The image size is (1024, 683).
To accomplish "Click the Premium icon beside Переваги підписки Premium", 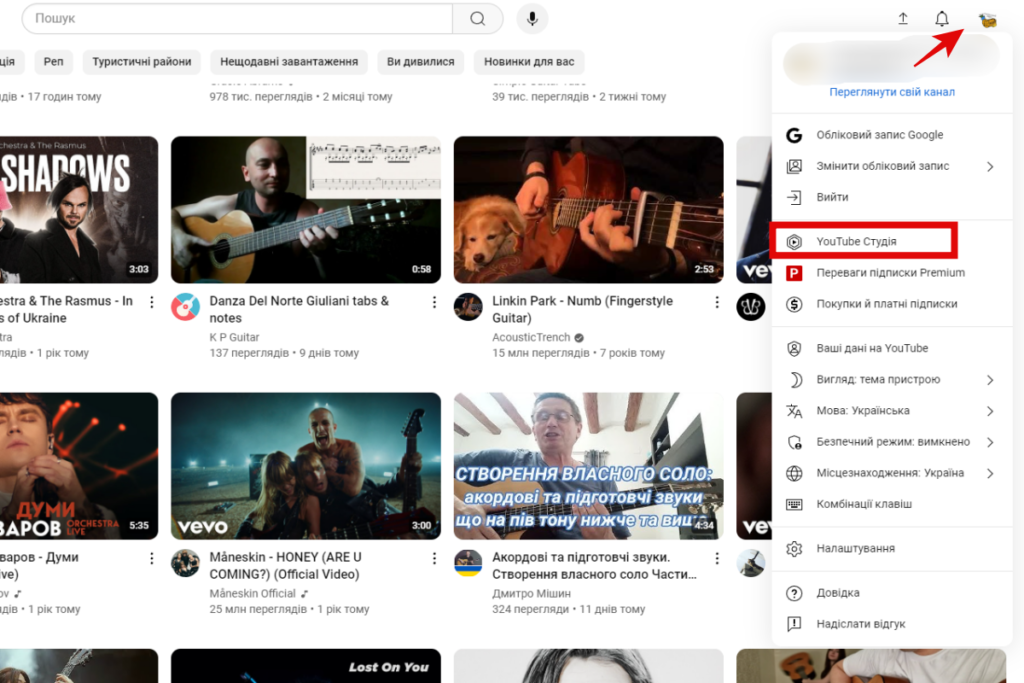I will click(796, 272).
